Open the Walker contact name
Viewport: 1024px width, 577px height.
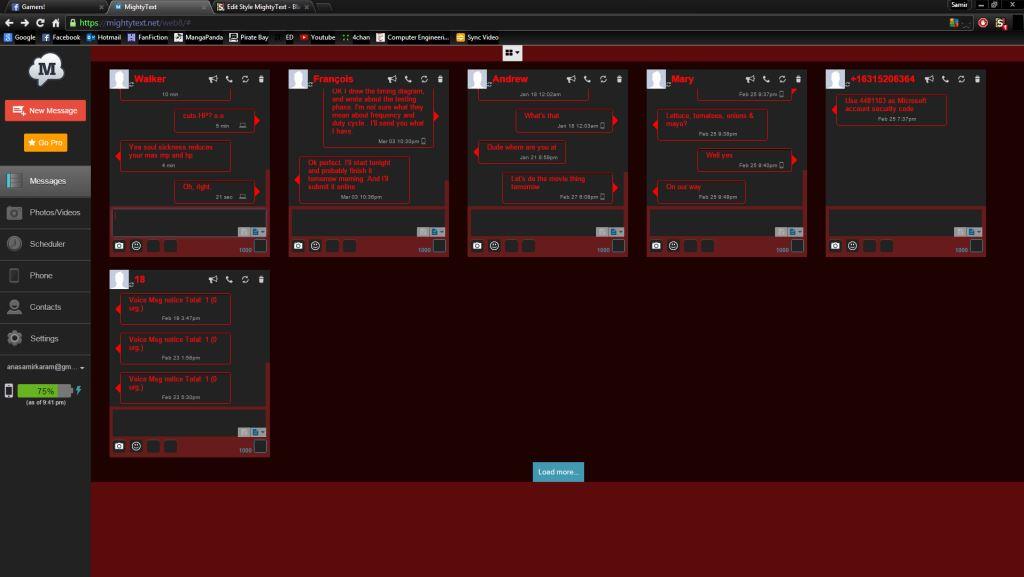[150, 79]
